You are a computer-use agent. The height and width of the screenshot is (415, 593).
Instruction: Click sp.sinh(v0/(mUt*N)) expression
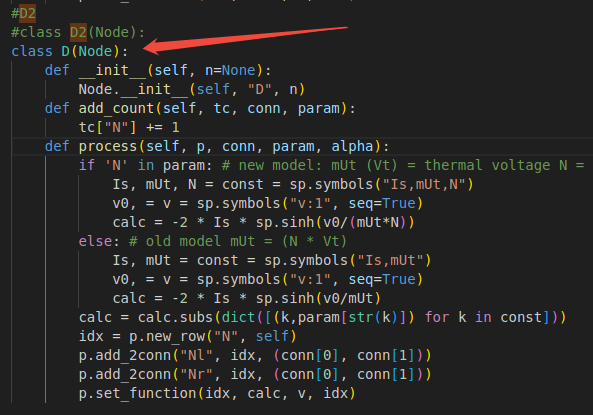coord(335,222)
